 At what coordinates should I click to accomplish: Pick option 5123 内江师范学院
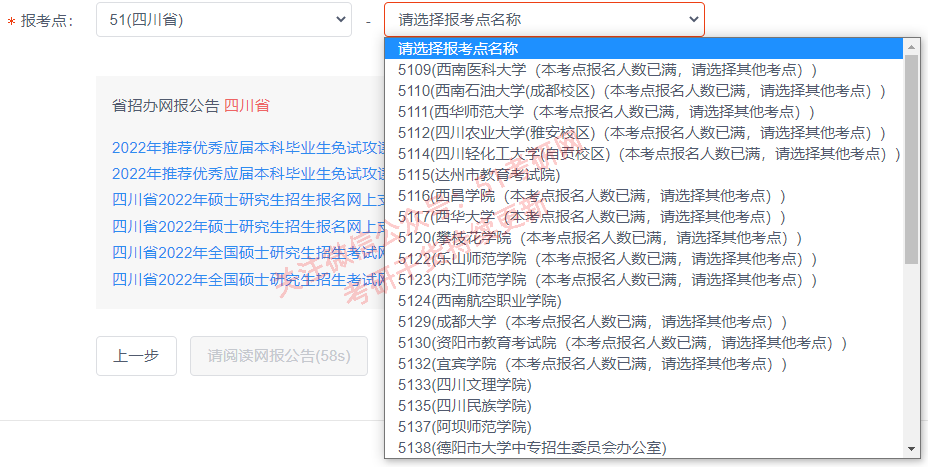click(x=644, y=280)
